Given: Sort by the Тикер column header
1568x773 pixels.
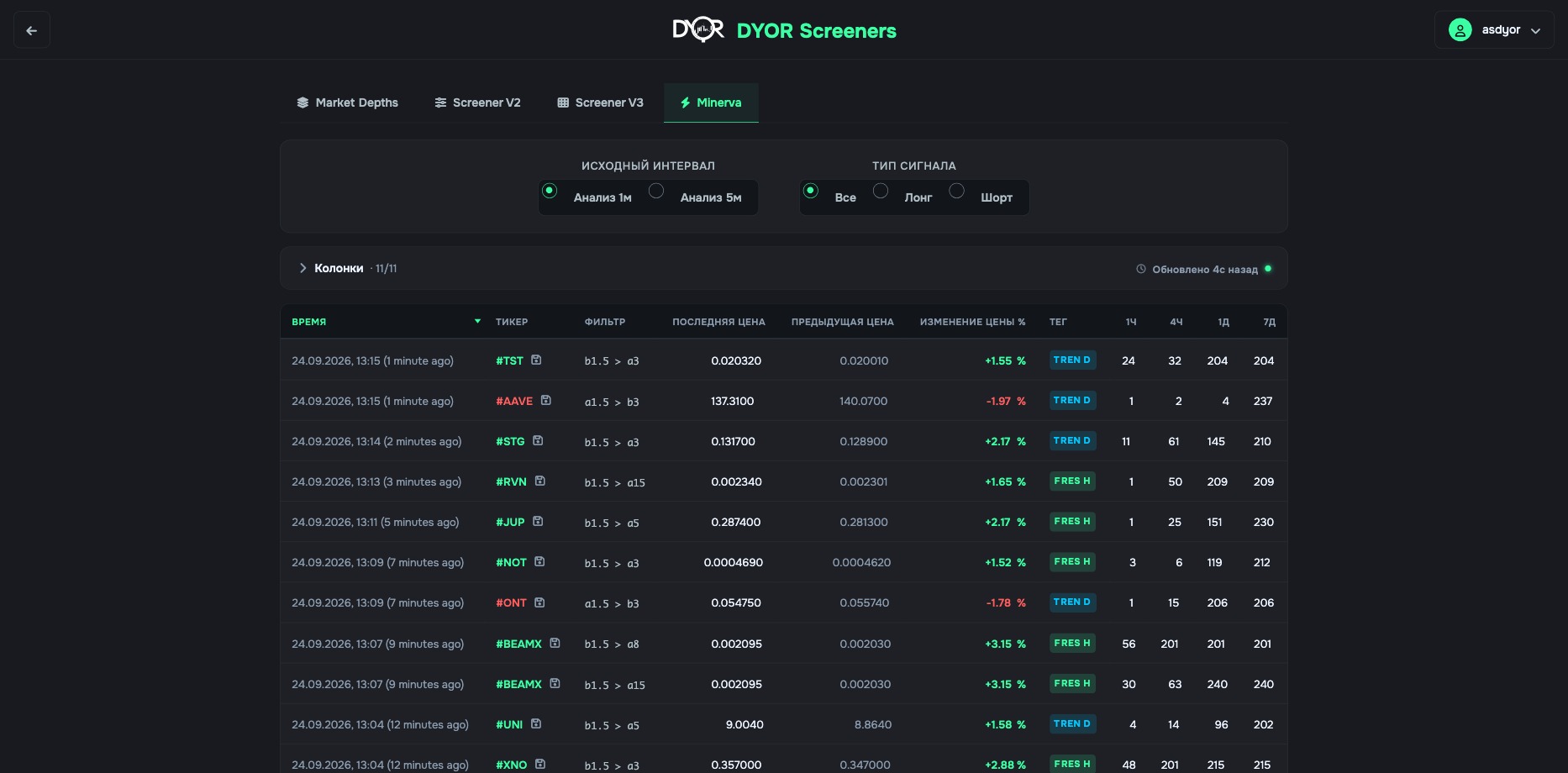Looking at the screenshot, I should click(512, 322).
